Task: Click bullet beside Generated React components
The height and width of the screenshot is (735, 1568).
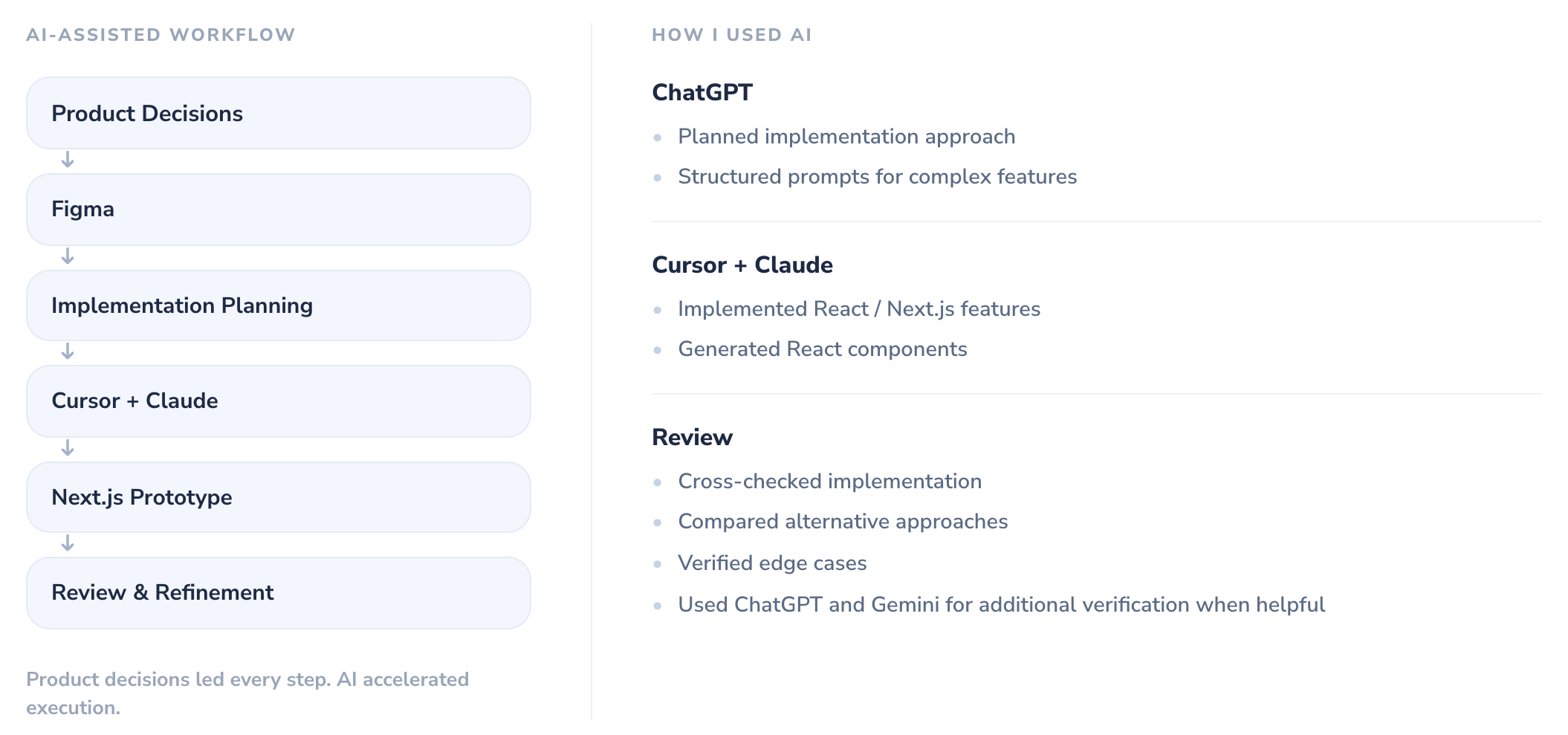Action: tap(658, 350)
